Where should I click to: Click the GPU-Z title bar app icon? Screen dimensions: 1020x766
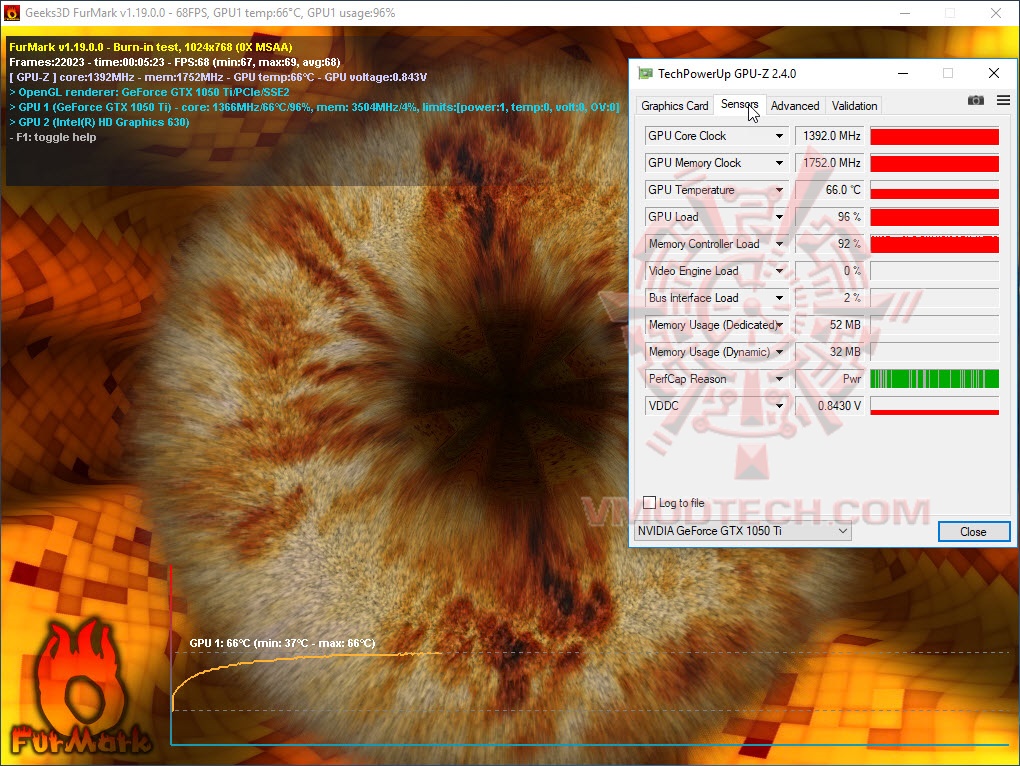point(645,73)
